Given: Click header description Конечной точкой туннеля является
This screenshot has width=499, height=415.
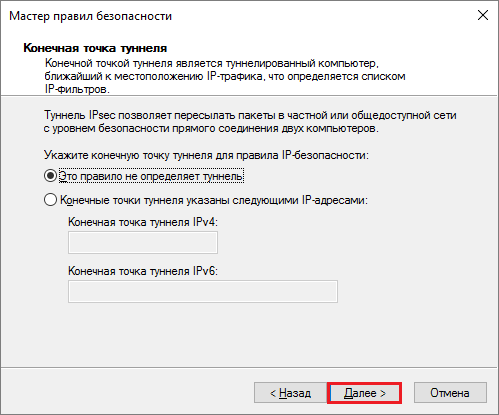Looking at the screenshot, I should coord(225,76).
